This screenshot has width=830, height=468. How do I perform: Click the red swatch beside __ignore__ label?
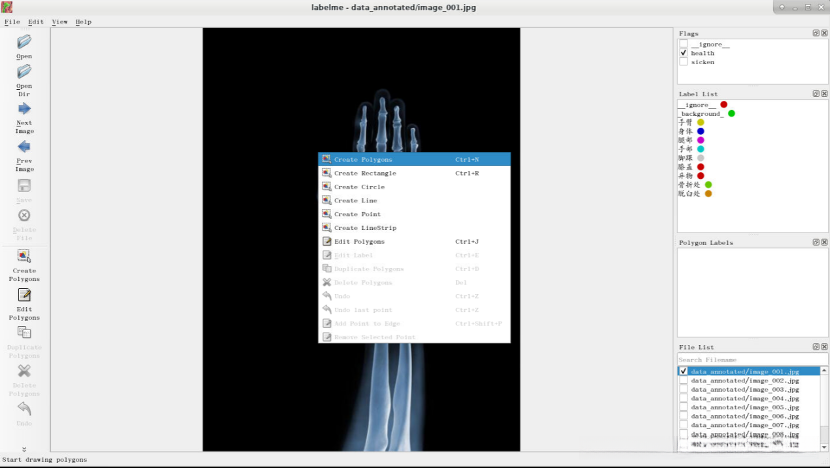click(x=724, y=104)
